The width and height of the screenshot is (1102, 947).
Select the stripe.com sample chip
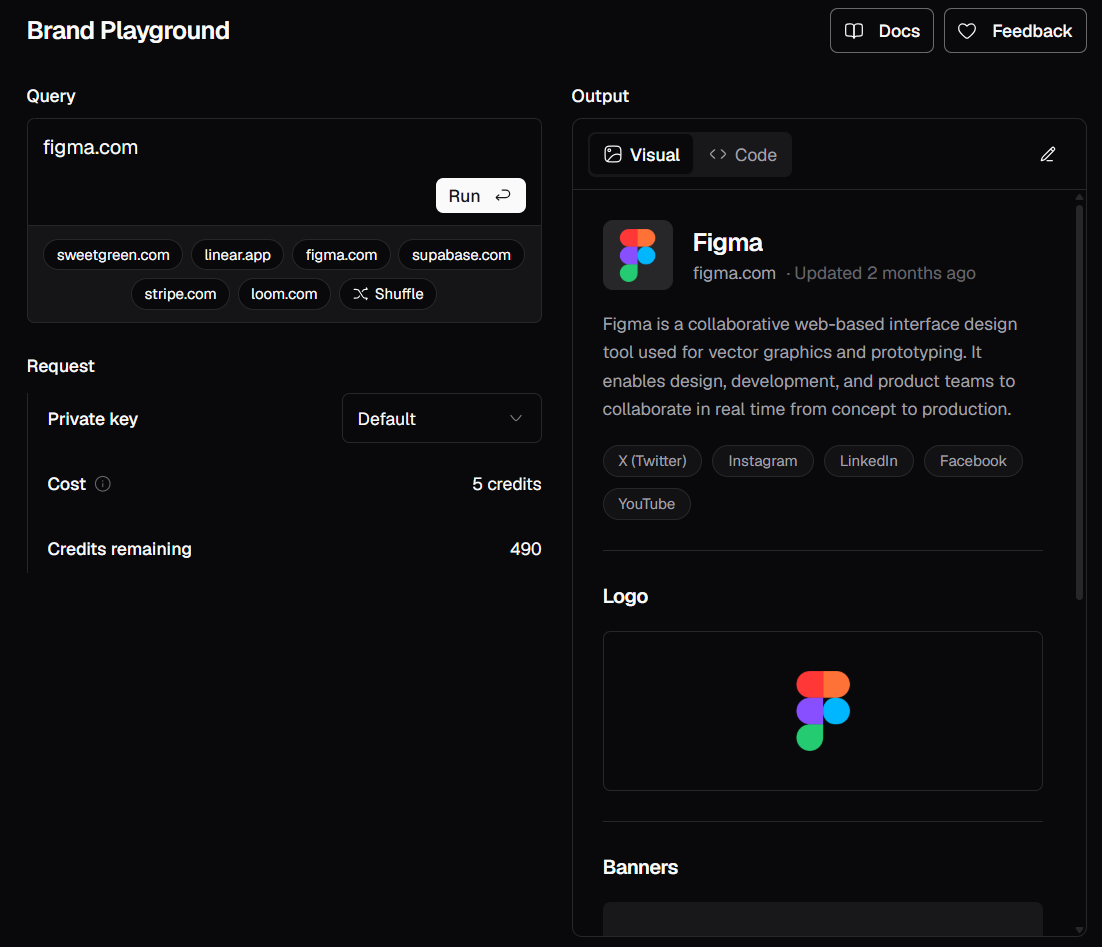point(181,294)
